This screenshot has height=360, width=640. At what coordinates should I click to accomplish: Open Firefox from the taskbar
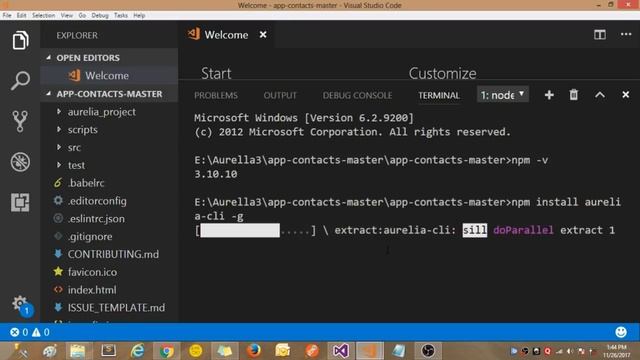coord(253,351)
